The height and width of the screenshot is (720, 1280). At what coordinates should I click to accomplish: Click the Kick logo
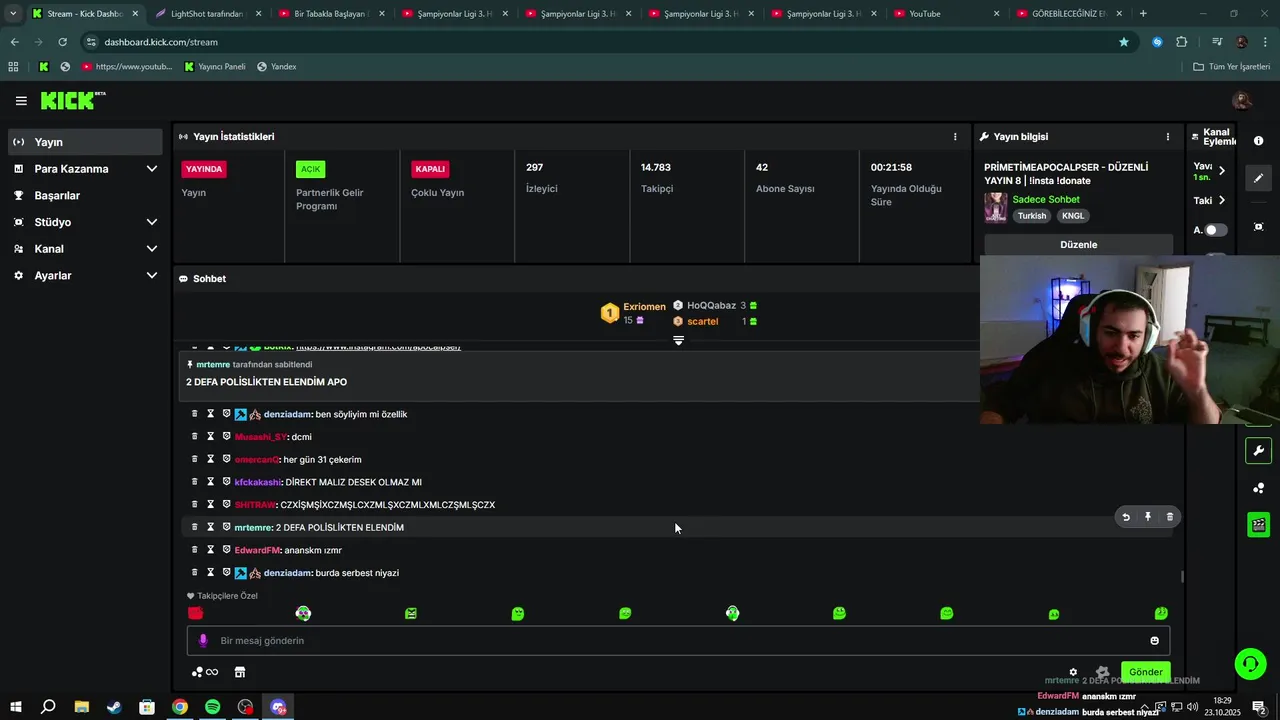tap(73, 101)
